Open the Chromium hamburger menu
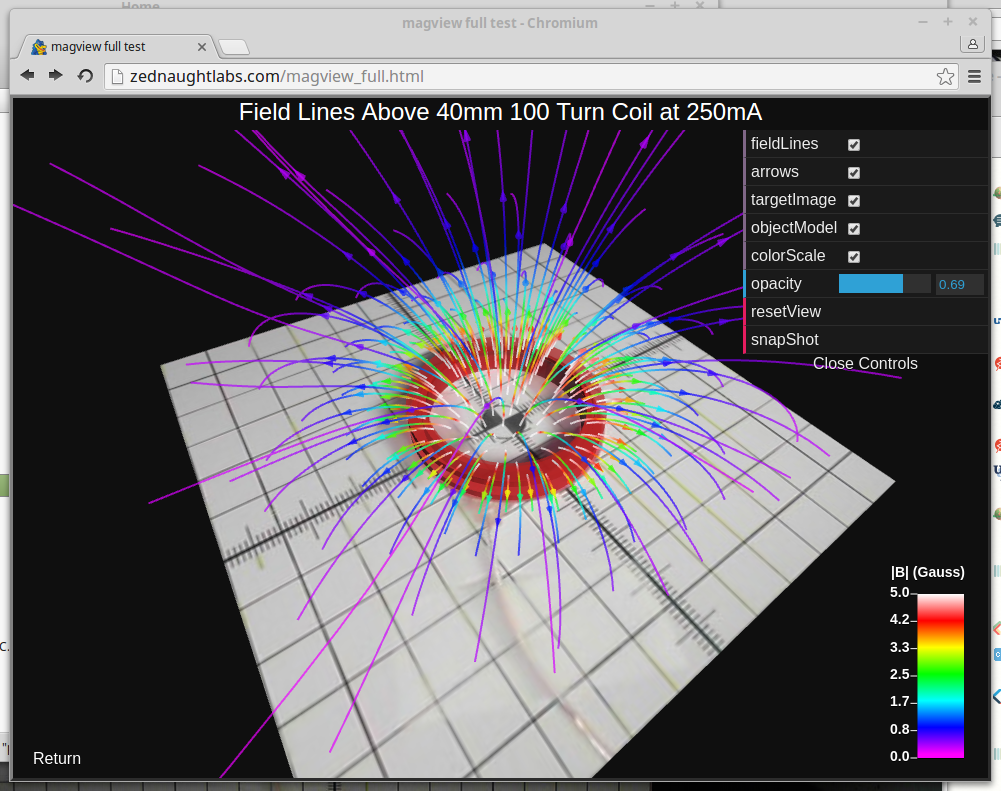 [x=974, y=77]
